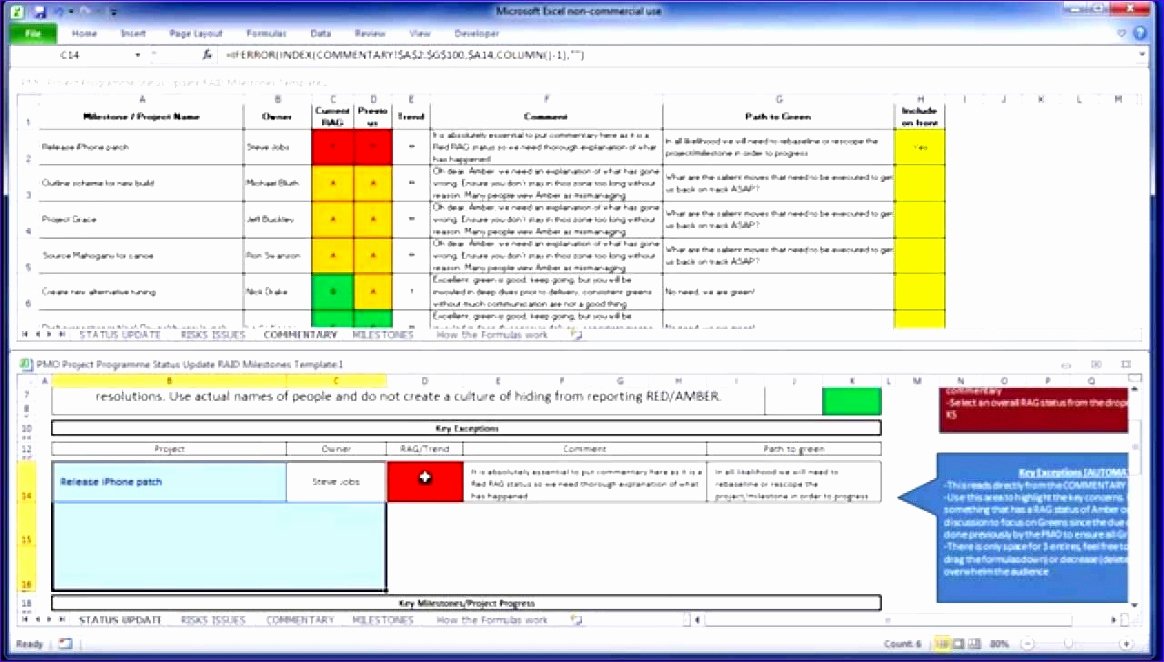Click the 80% zoom level button
Image resolution: width=1164 pixels, height=662 pixels.
pos(999,643)
